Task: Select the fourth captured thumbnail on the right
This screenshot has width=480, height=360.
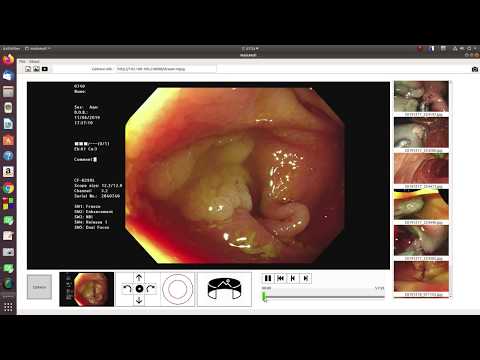Action: (x=421, y=204)
